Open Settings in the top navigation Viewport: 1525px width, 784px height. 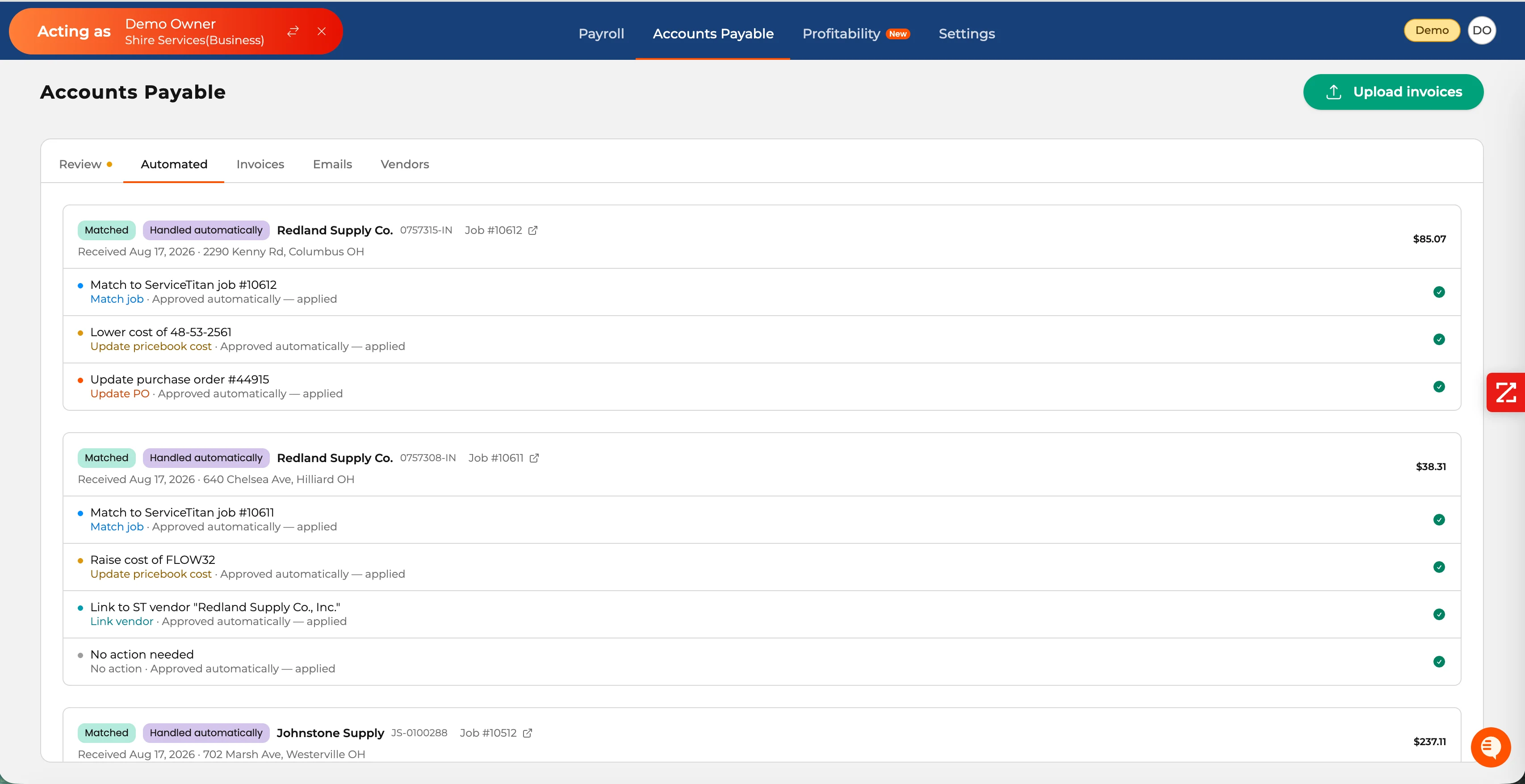click(967, 34)
